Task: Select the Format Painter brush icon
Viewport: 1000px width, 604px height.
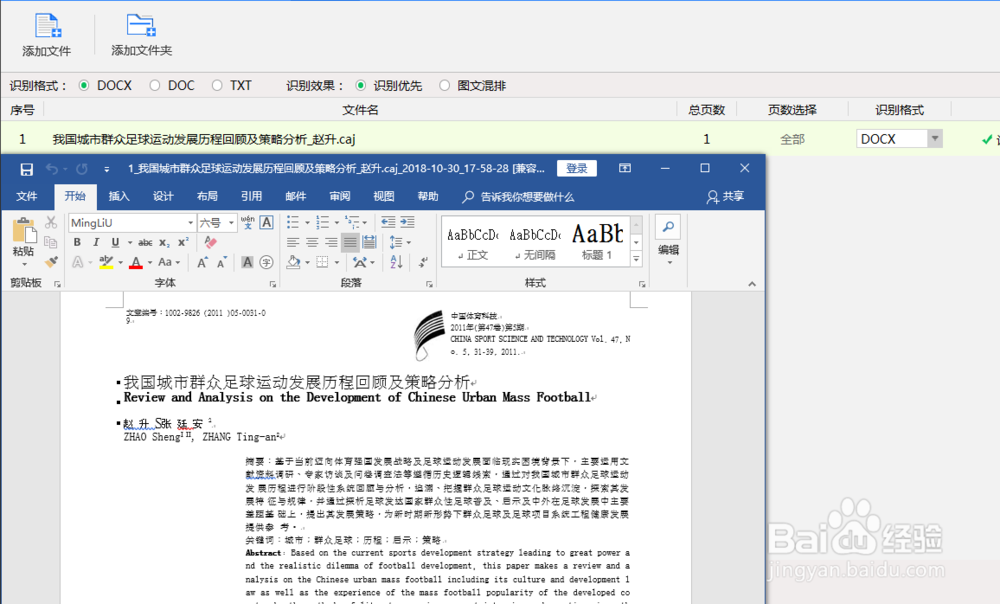Action: coord(52,261)
